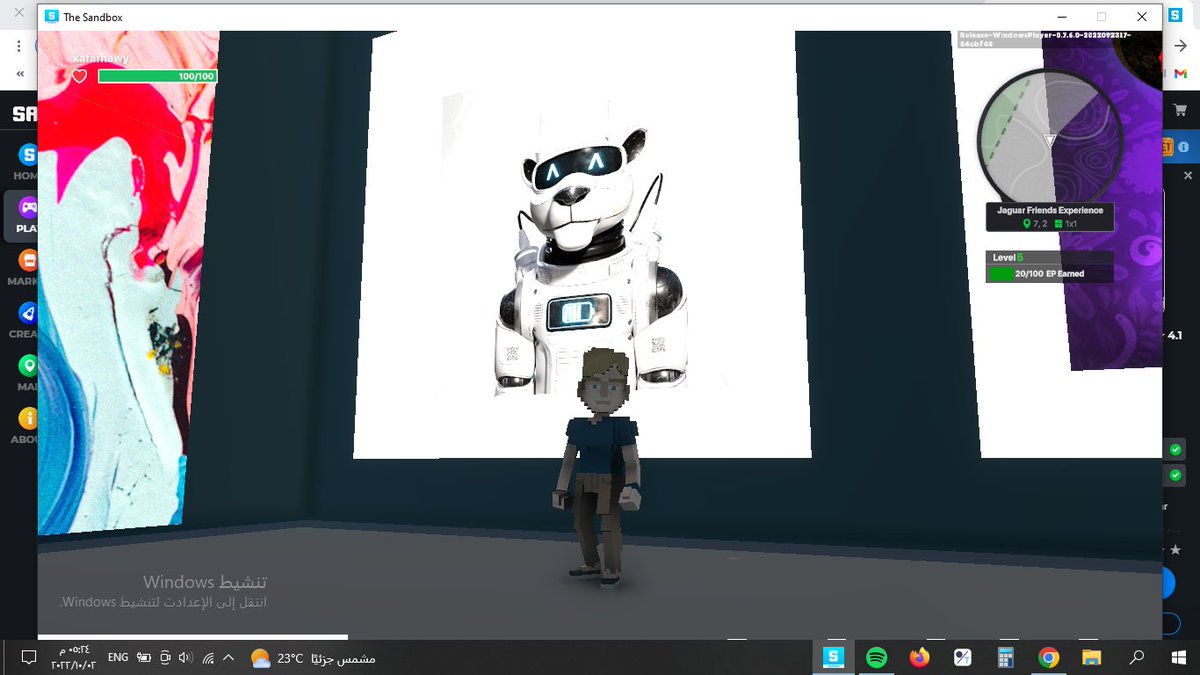The width and height of the screenshot is (1200, 675).
Task: Open the Gmail icon in background browser
Action: (x=1181, y=74)
